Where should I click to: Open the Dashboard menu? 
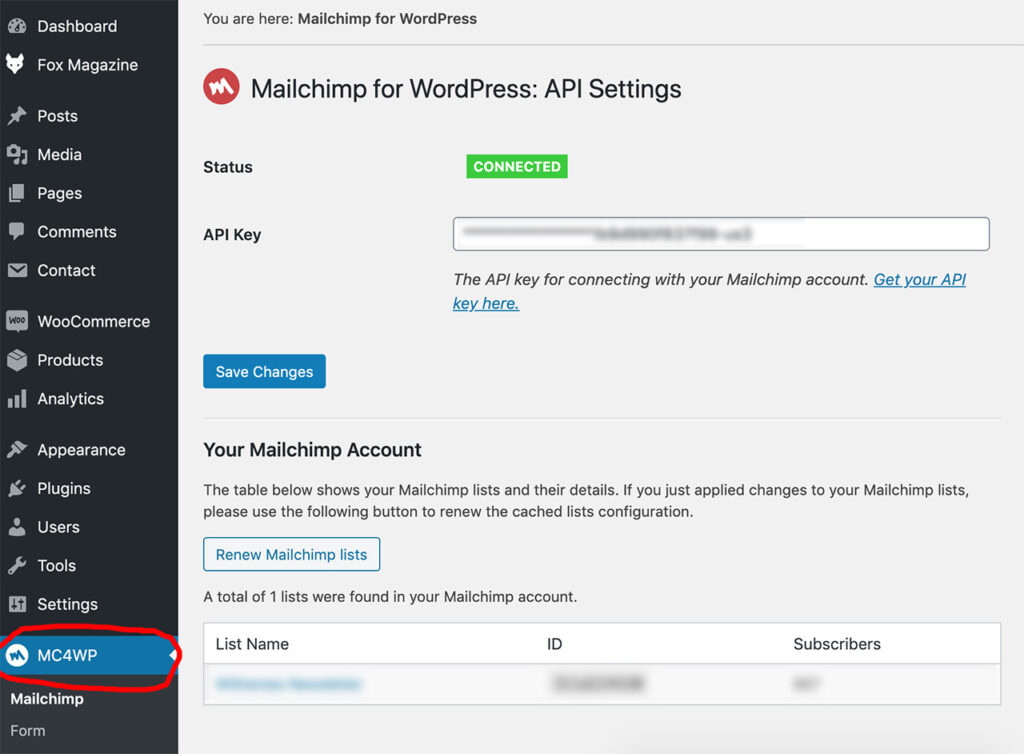click(x=77, y=26)
